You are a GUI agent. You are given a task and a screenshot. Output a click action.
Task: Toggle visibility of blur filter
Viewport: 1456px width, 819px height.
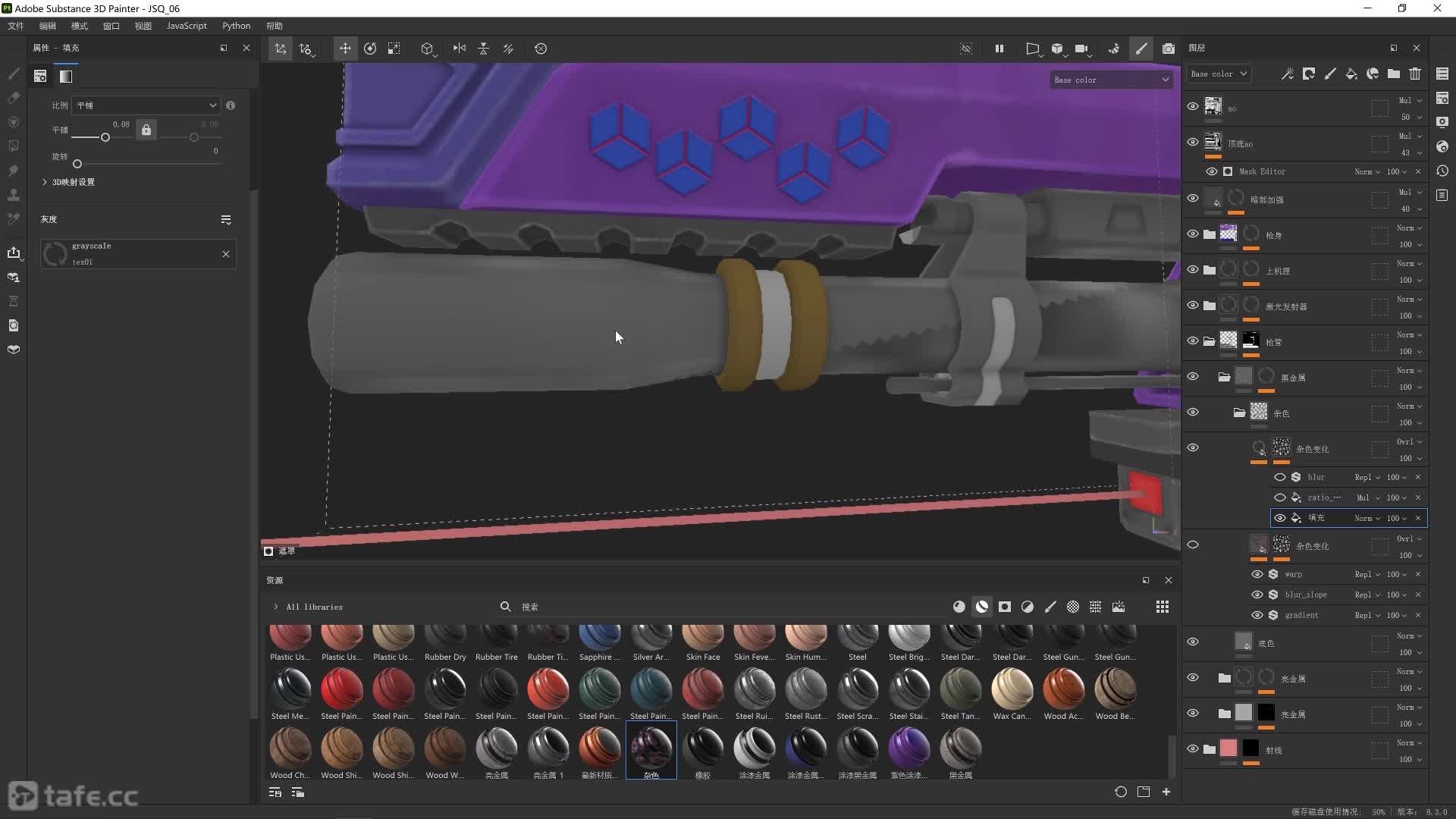click(1280, 477)
